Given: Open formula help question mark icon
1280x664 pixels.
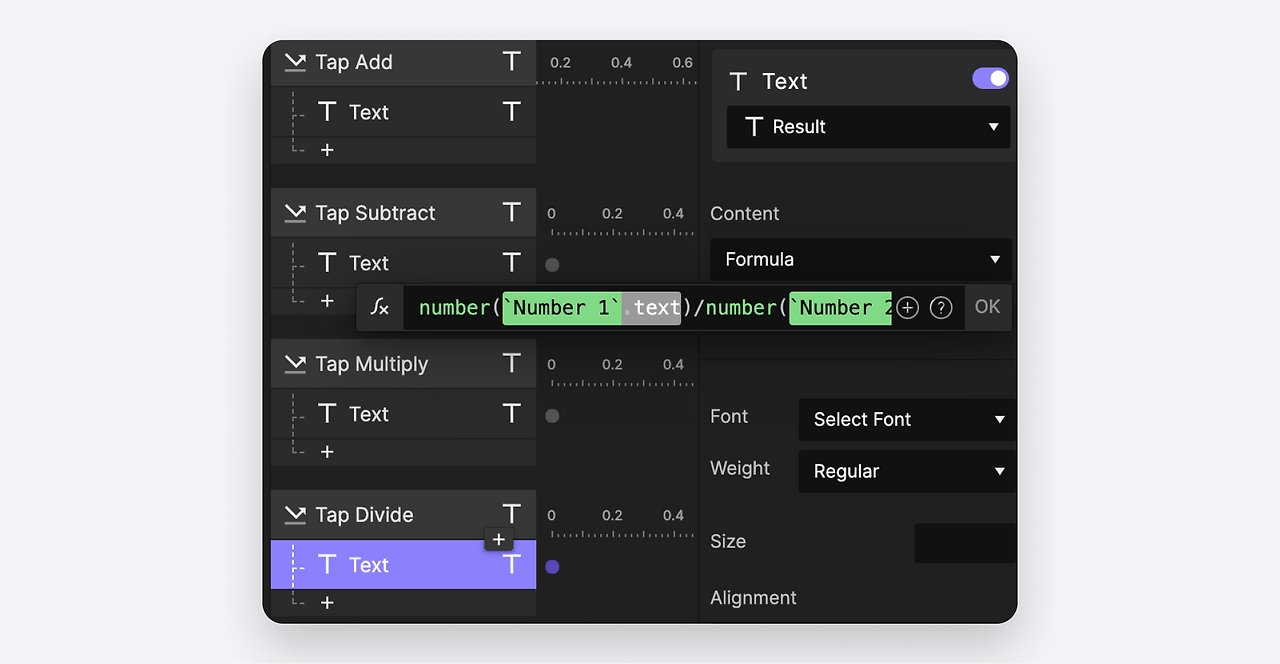Looking at the screenshot, I should (x=941, y=308).
